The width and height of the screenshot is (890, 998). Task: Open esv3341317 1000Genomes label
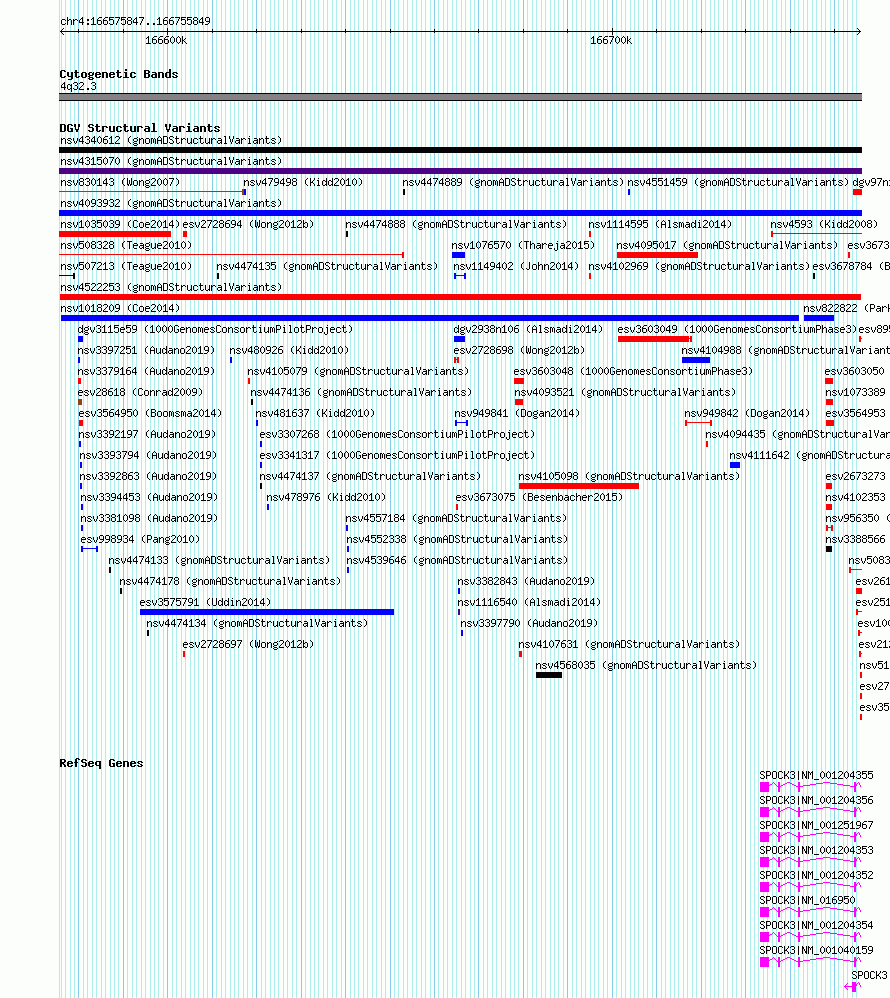click(x=397, y=455)
